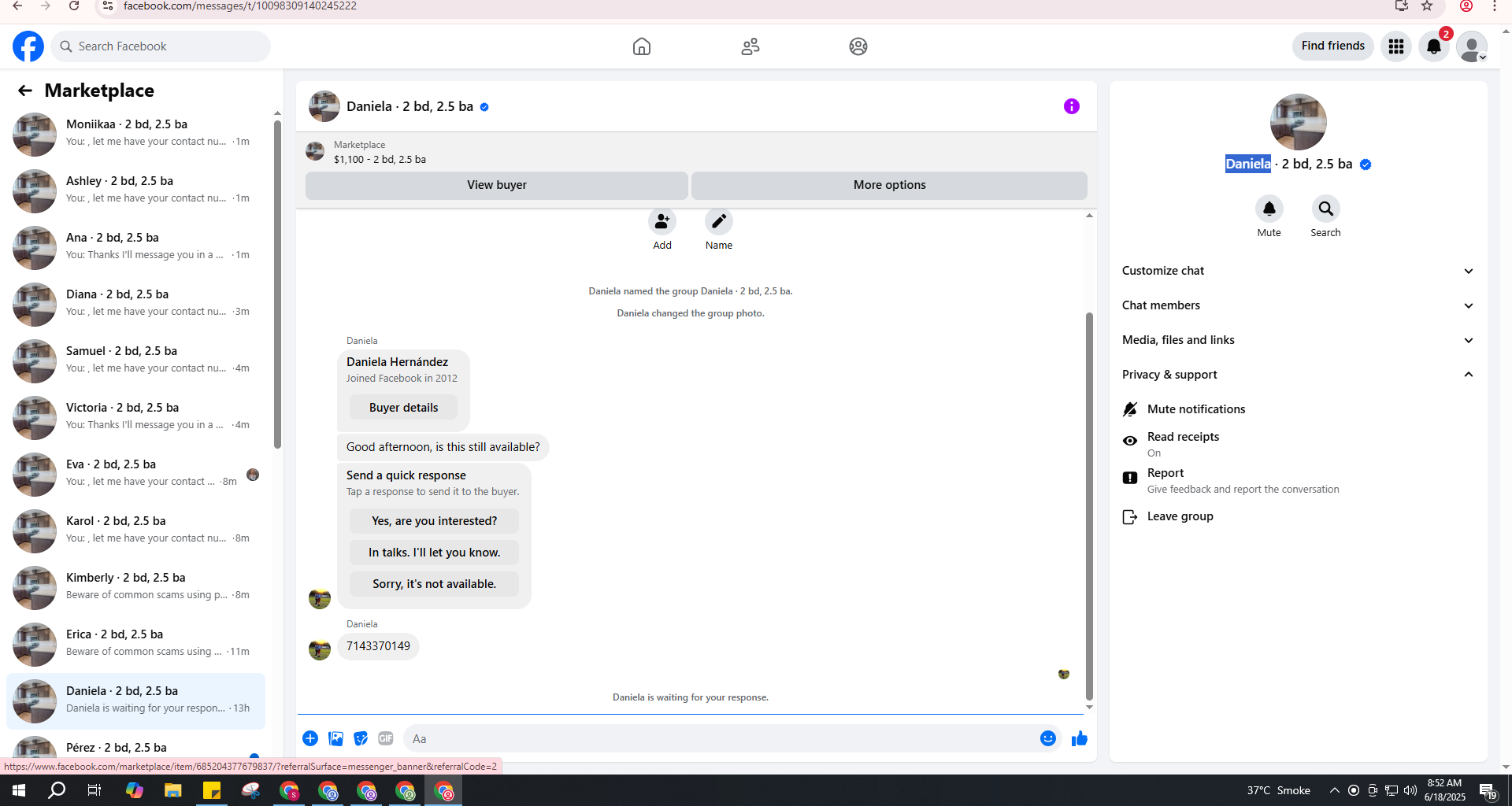The width and height of the screenshot is (1512, 806).
Task: Bookmark this page star icon
Action: (x=1427, y=6)
